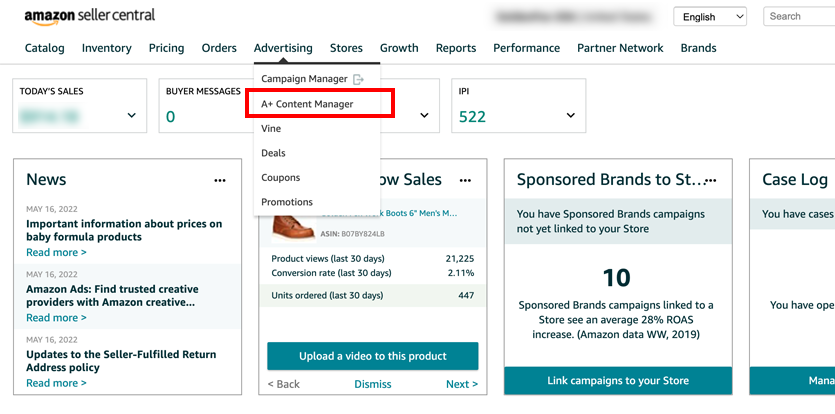Screen dimensions: 835x414
Task: Click the Dismiss link
Action: click(373, 384)
